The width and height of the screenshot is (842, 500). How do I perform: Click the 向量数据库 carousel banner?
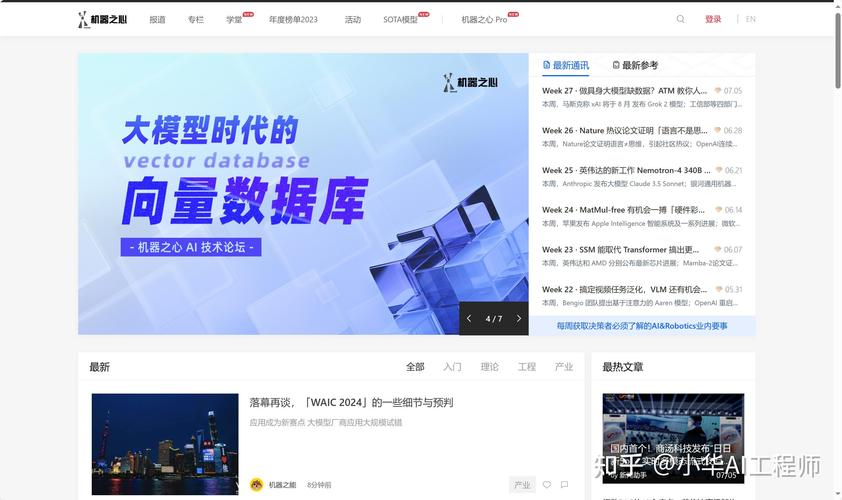coord(303,193)
